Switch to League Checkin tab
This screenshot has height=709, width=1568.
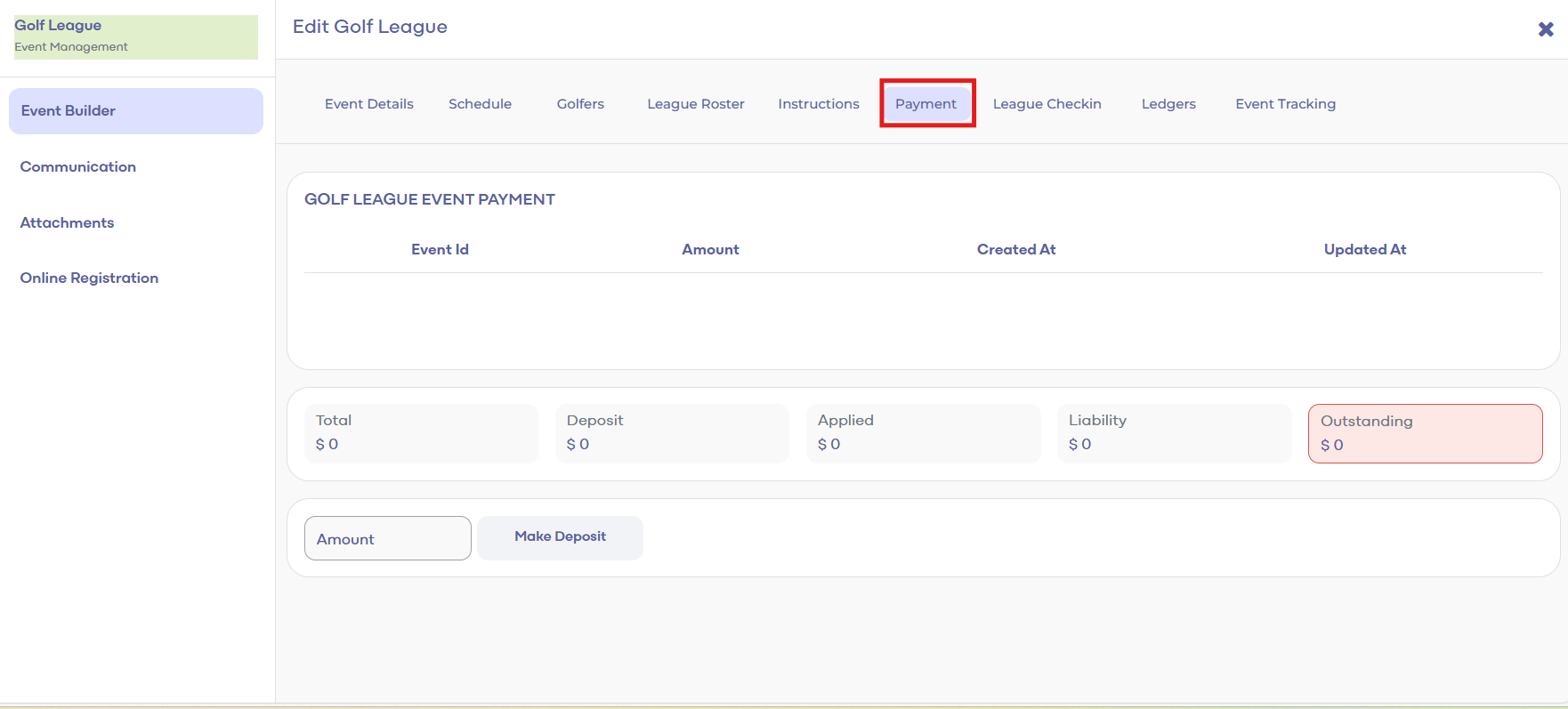[1047, 104]
